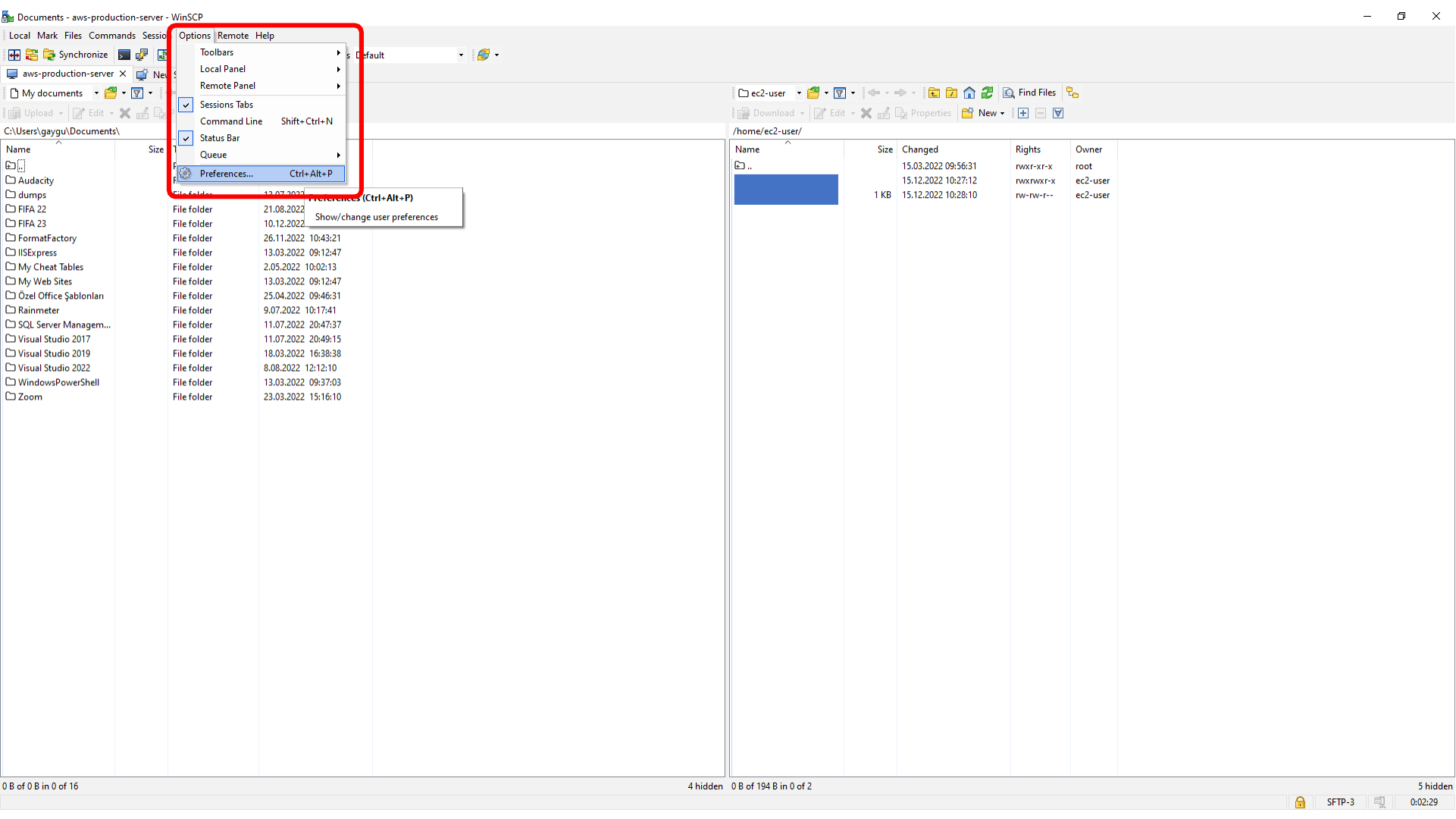
Task: Open the Files menu
Action: click(x=73, y=36)
